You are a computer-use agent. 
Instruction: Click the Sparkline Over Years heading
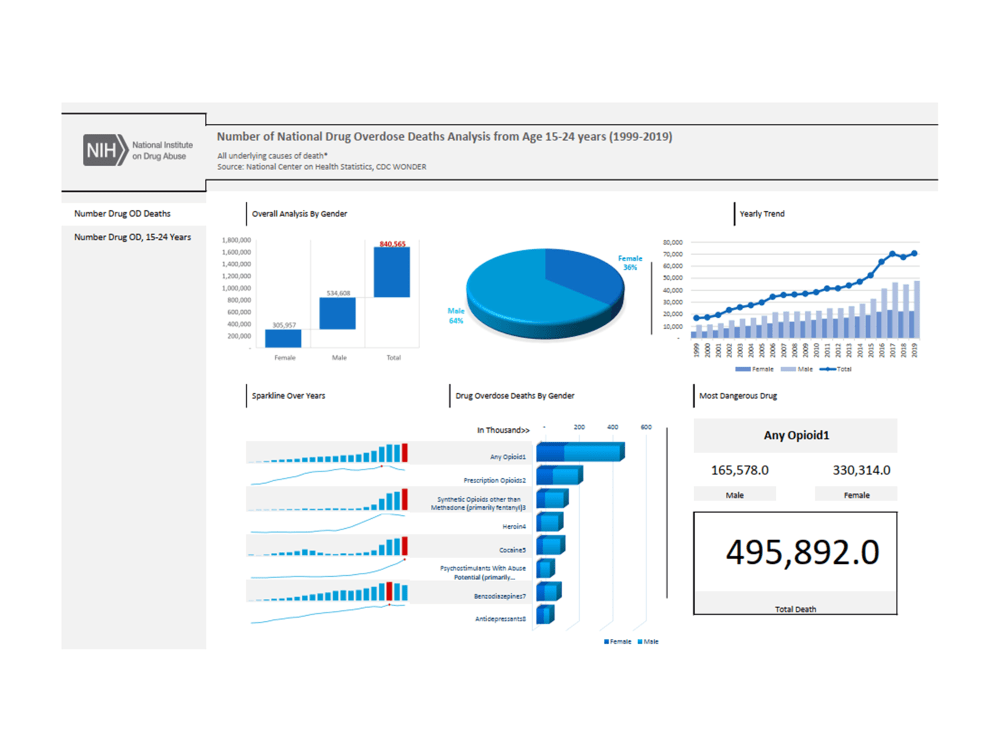coord(288,396)
